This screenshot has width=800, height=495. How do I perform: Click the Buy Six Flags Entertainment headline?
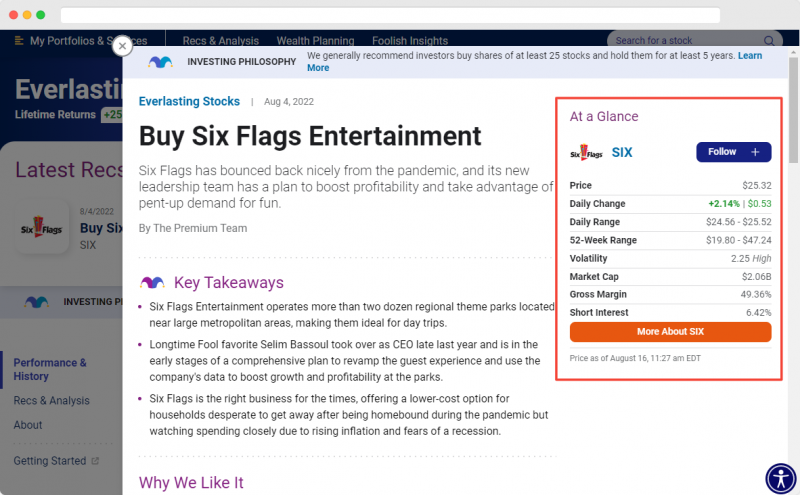[x=310, y=136]
